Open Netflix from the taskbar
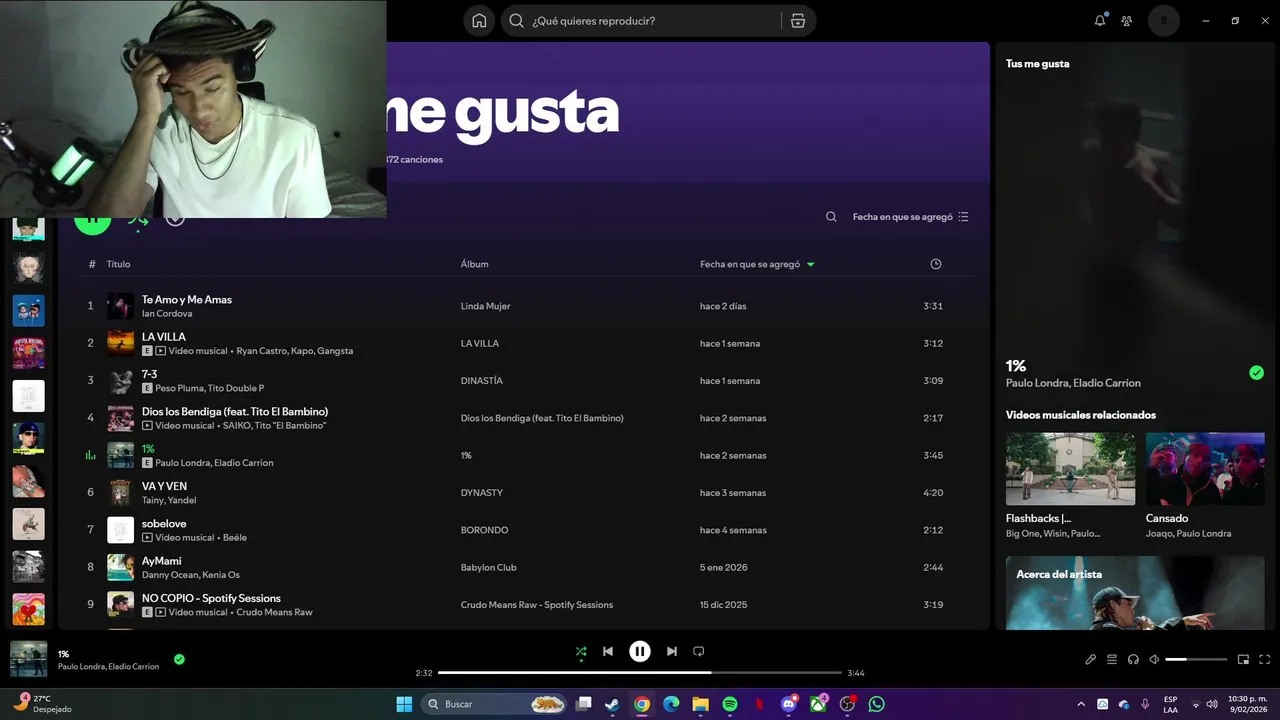 coord(759,704)
